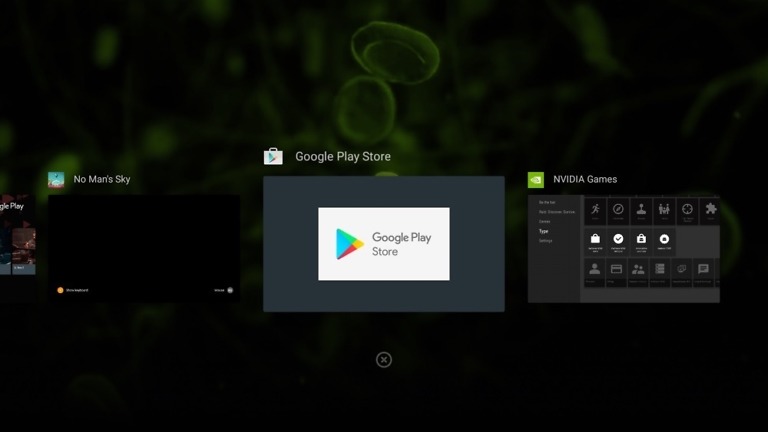768x432 pixels.
Task: Click the running man icon in NVIDIA Games
Action: [595, 210]
